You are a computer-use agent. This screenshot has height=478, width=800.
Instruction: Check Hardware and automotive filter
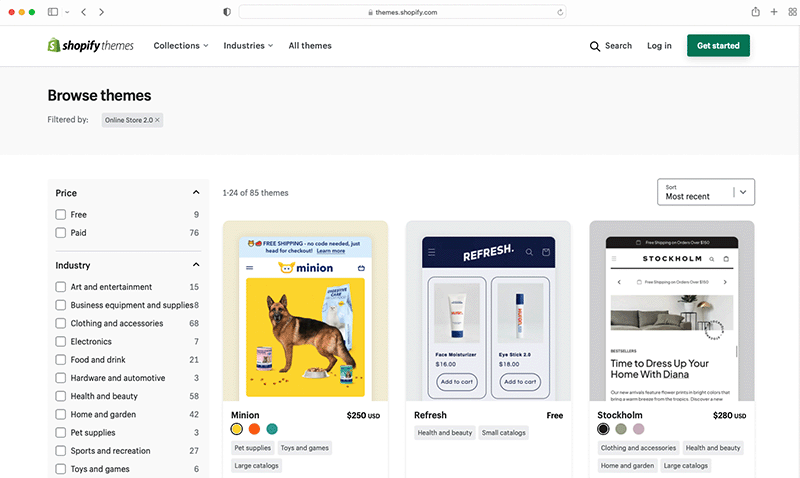click(x=61, y=378)
